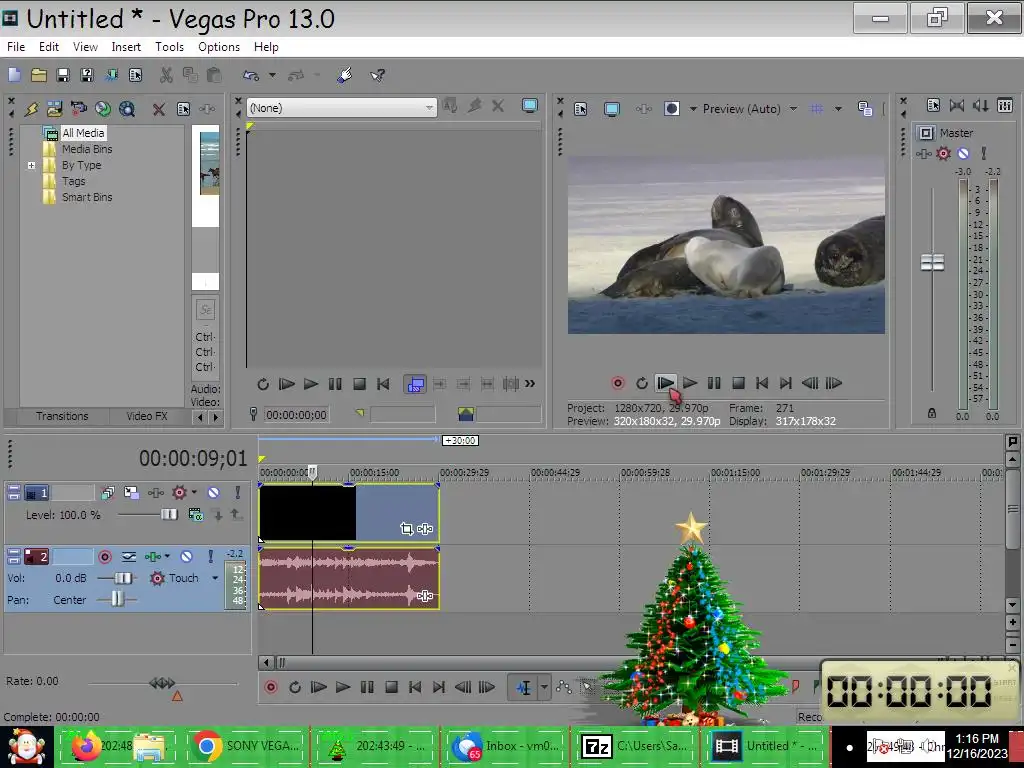This screenshot has width=1024, height=768.
Task: Open Inbox mail taskbar window
Action: [x=505, y=746]
